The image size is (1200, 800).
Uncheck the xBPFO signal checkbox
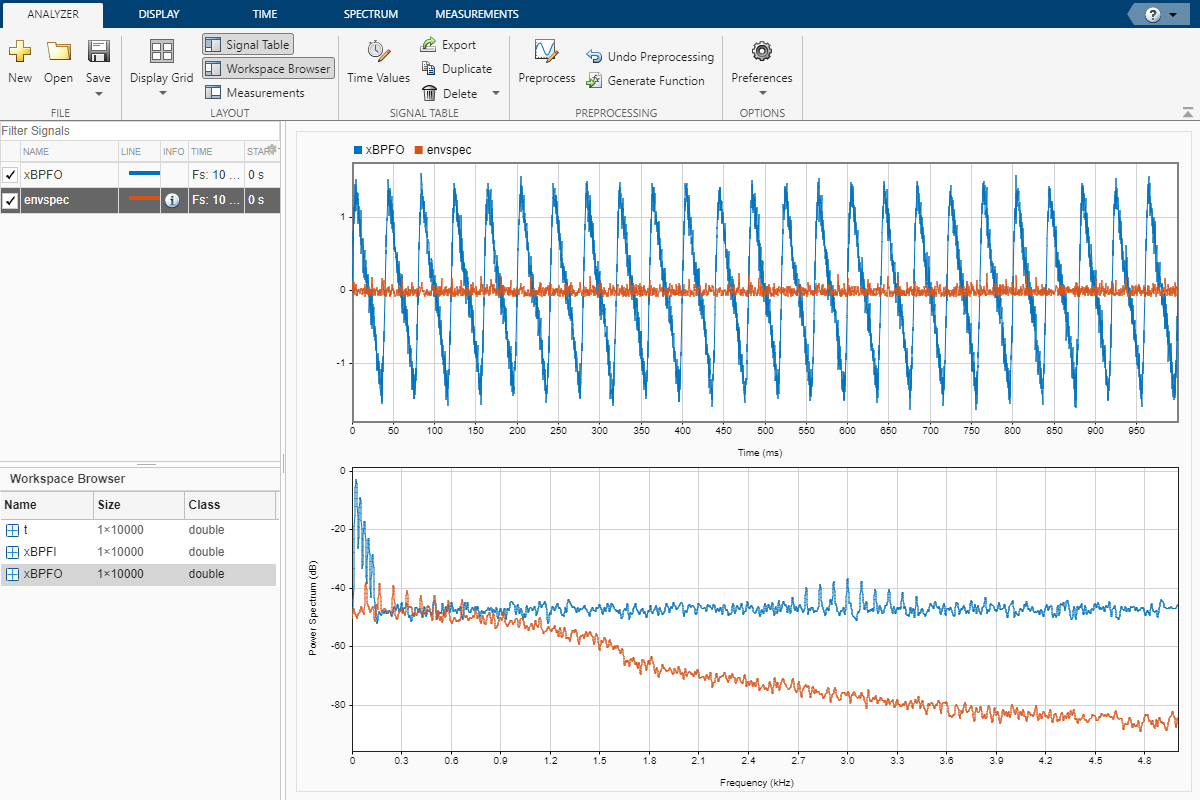click(x=10, y=175)
